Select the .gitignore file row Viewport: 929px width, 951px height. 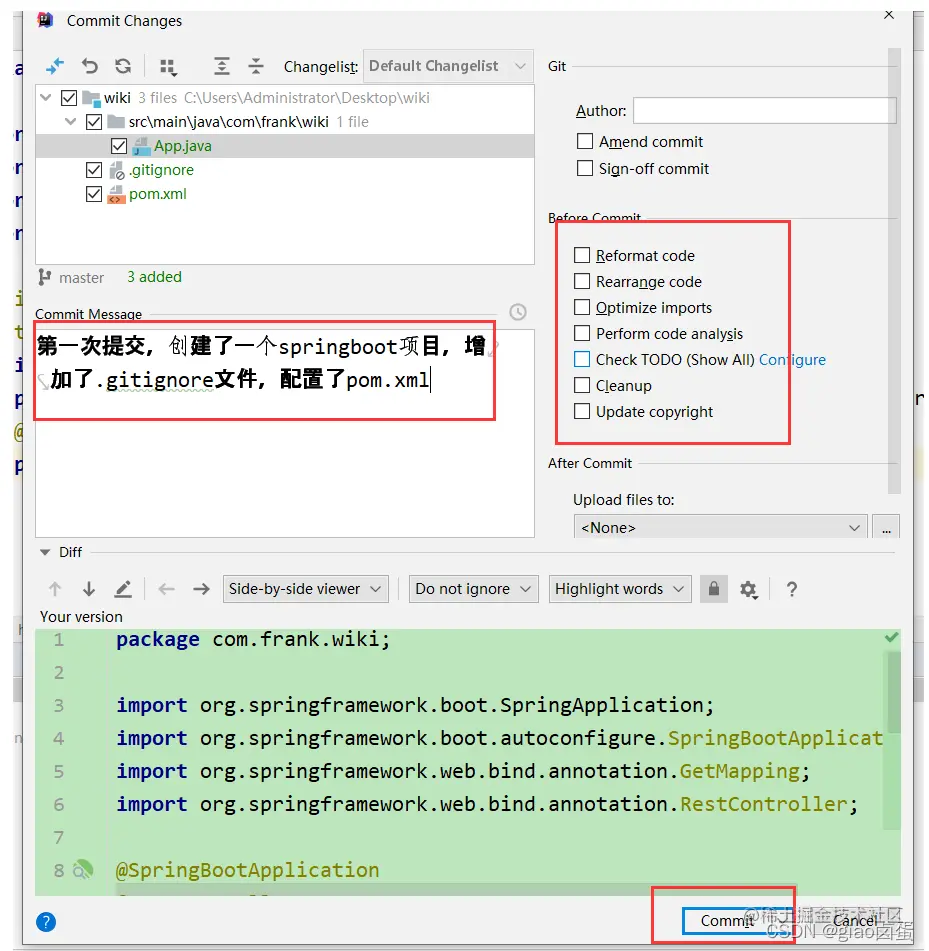[x=285, y=170]
